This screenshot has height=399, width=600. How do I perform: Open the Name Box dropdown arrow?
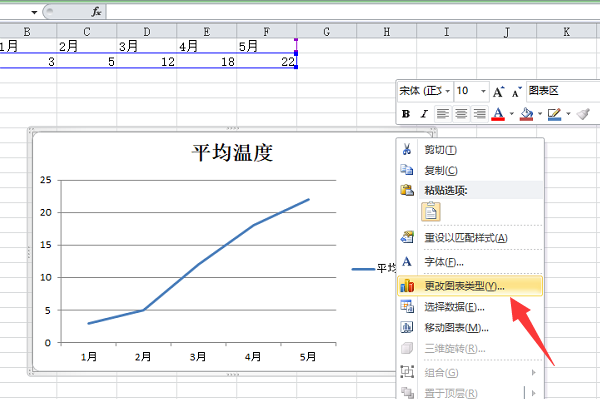[x=34, y=12]
